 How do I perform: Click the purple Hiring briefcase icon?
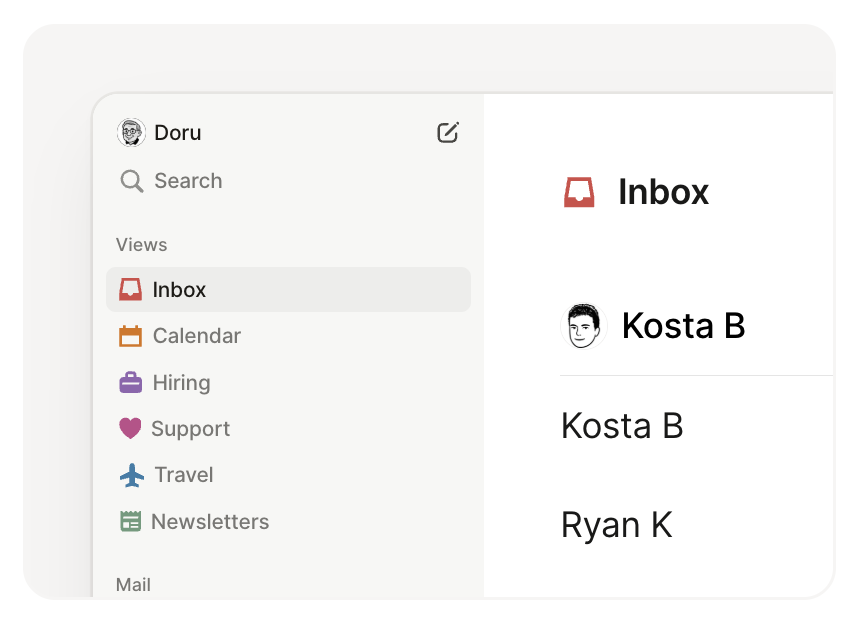coord(130,382)
